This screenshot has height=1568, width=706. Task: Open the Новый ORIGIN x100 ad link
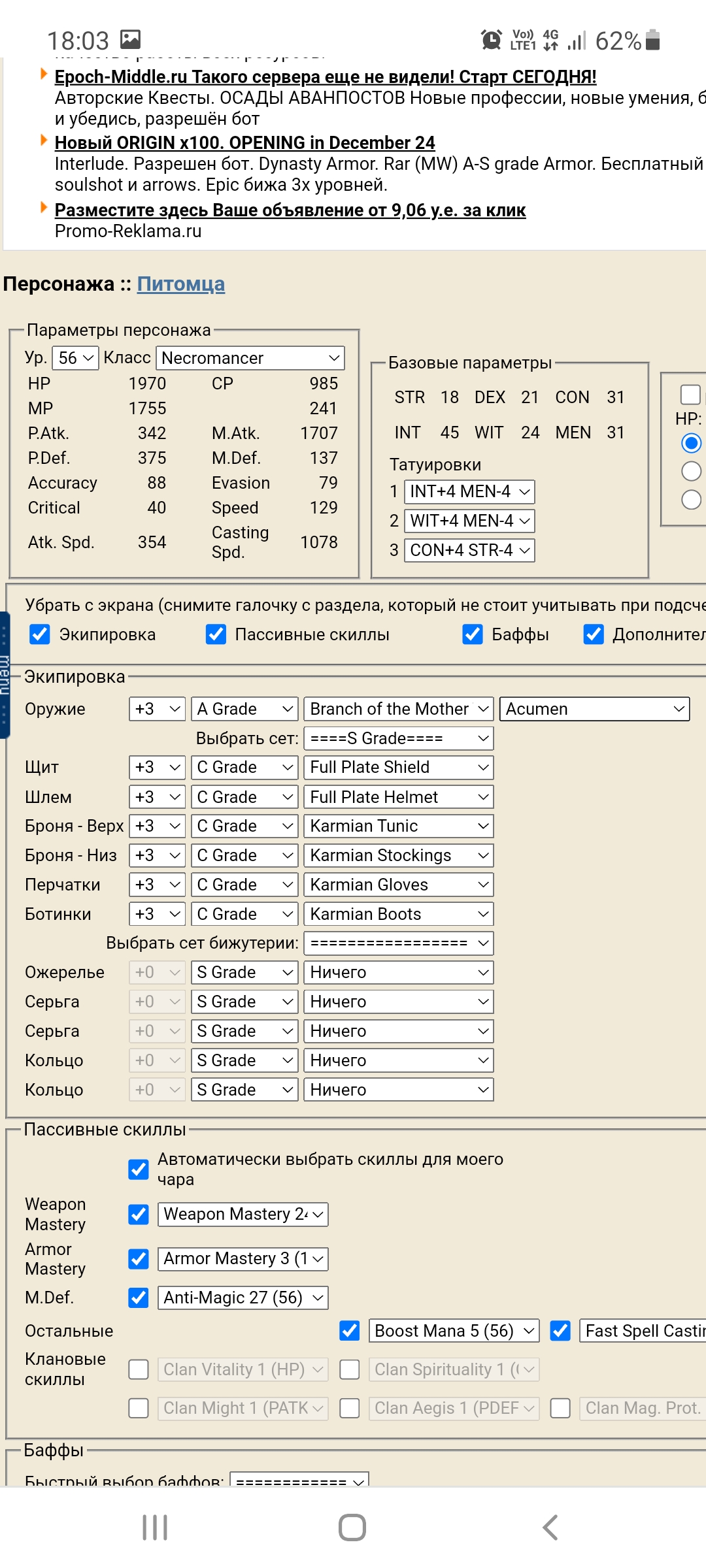coord(245,143)
